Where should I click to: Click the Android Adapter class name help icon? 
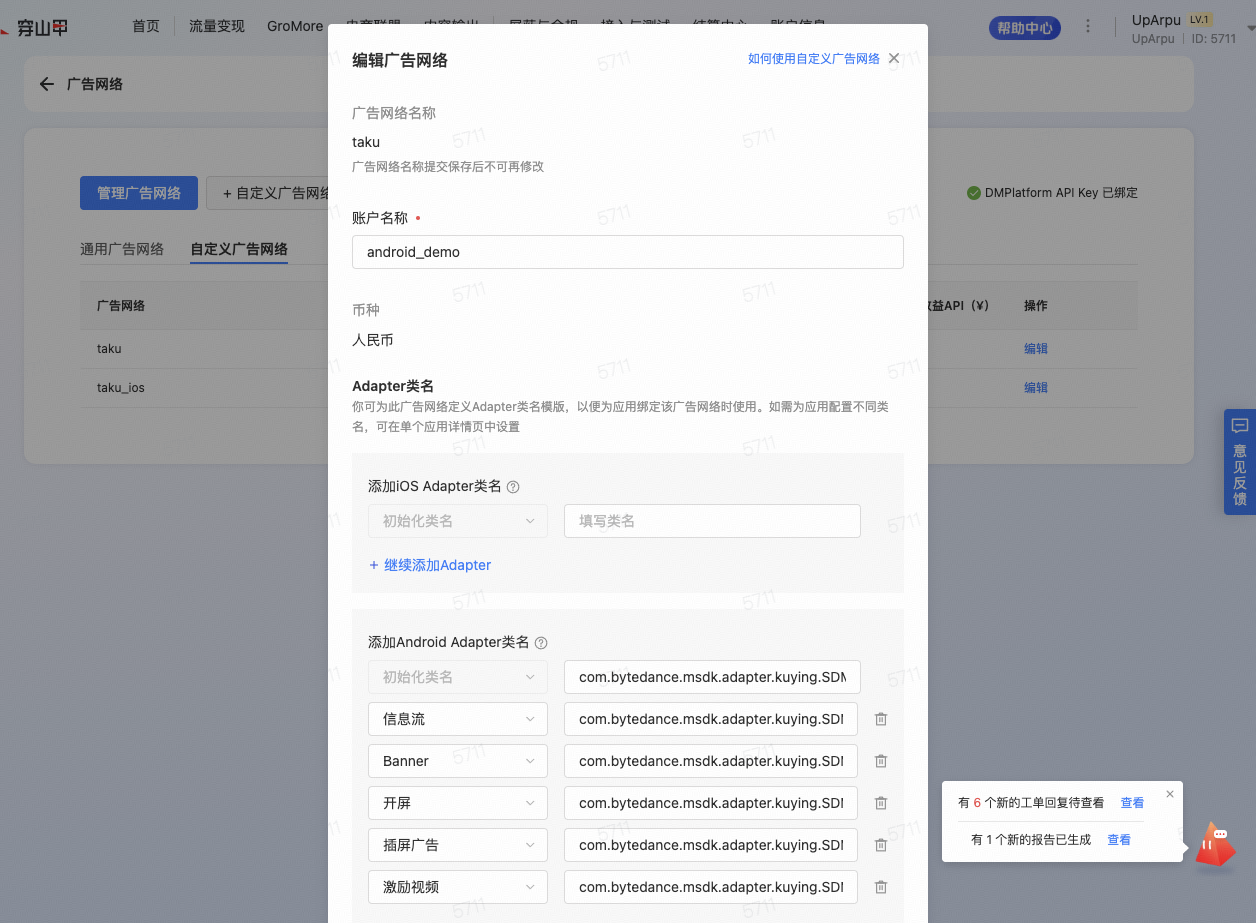(541, 643)
